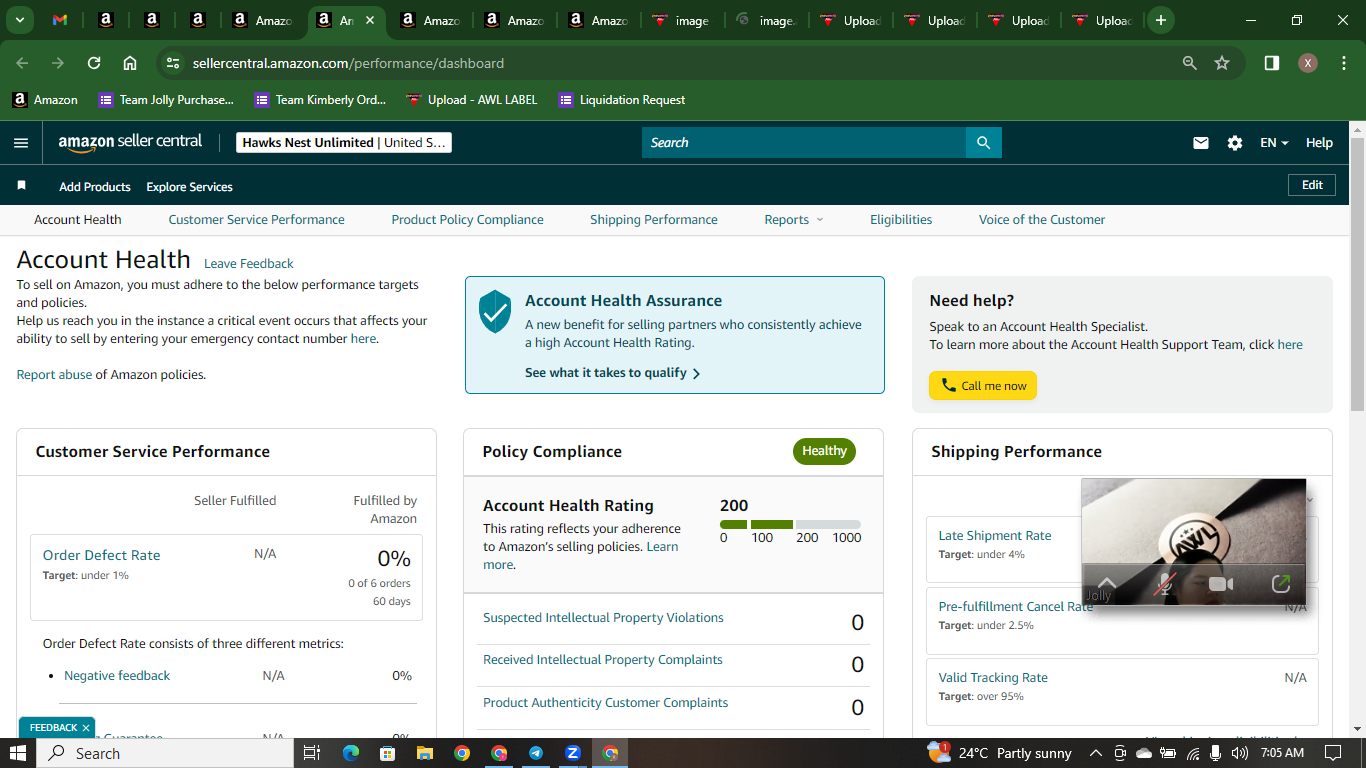
Task: Click the Add Products link
Action: coord(95,187)
